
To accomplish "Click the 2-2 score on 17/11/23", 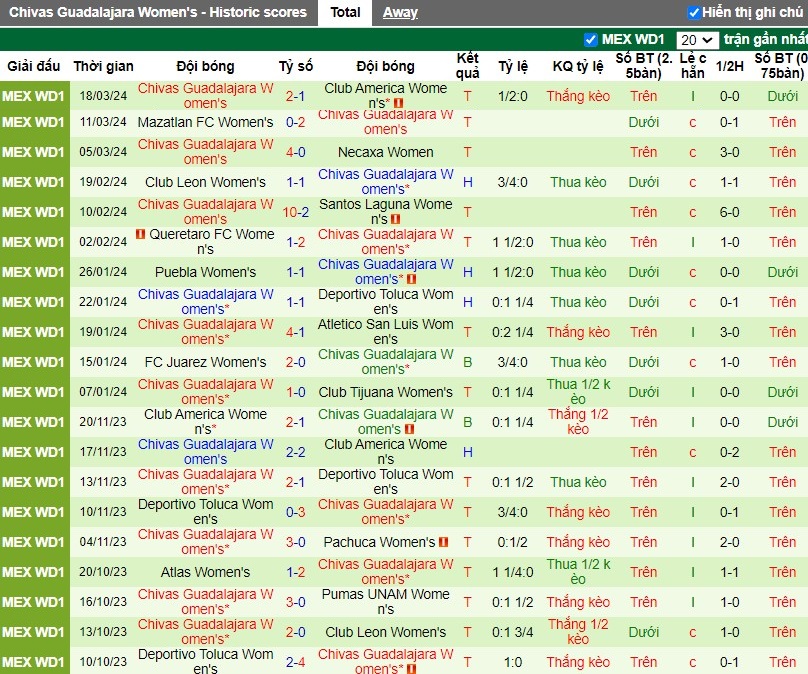I will click(296, 452).
